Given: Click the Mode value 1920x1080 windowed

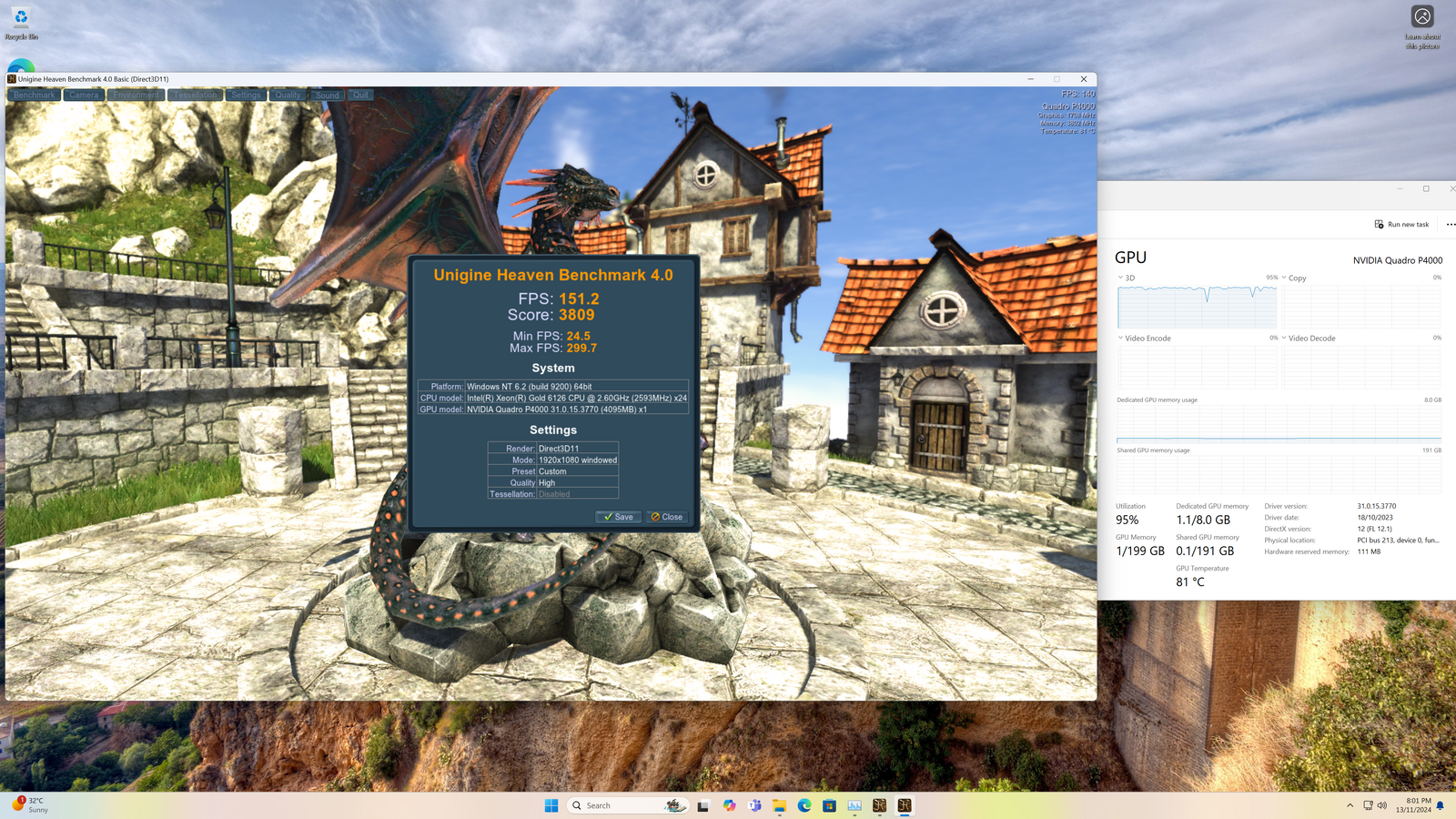Looking at the screenshot, I should [578, 460].
